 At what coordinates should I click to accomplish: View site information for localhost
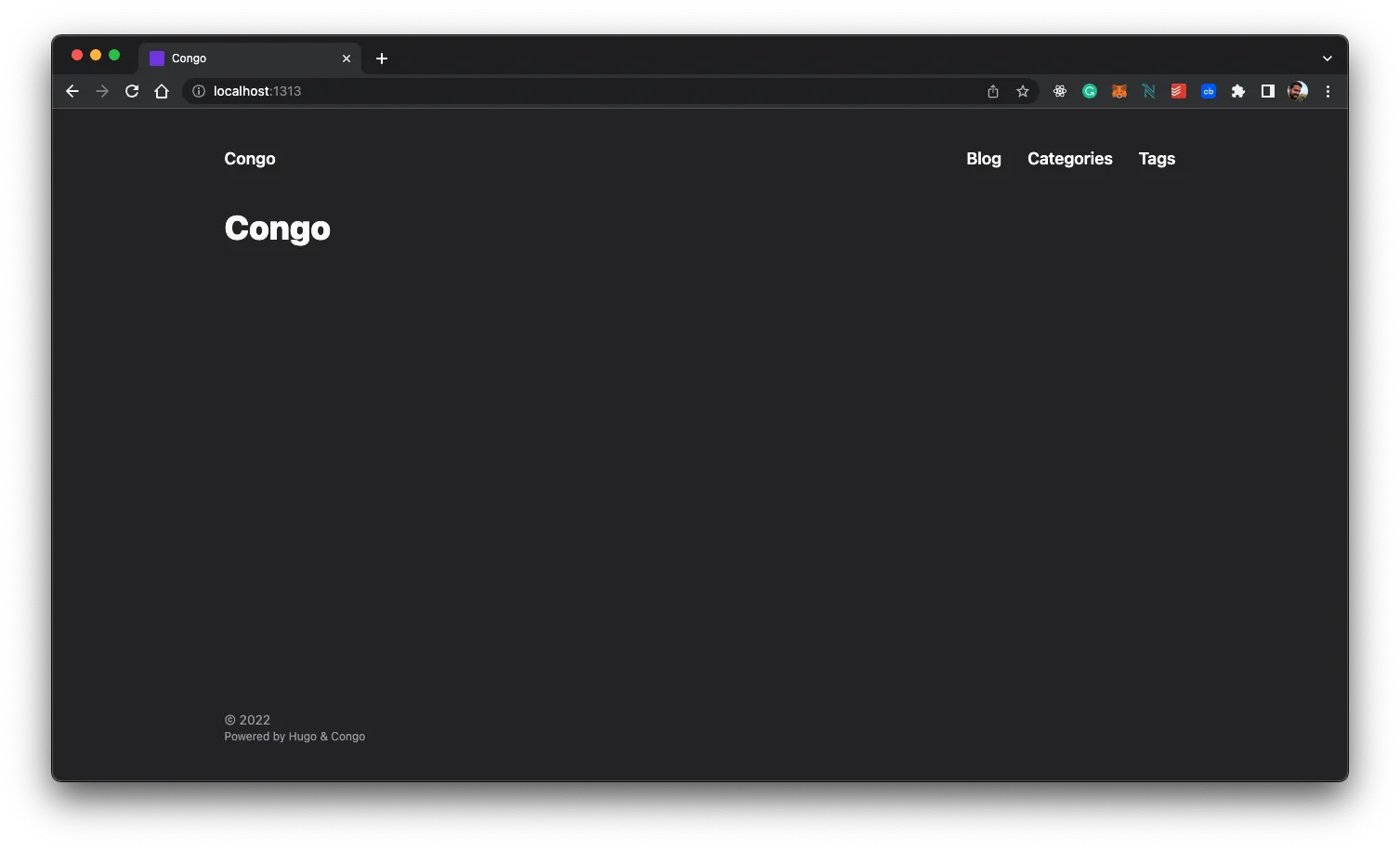(199, 91)
